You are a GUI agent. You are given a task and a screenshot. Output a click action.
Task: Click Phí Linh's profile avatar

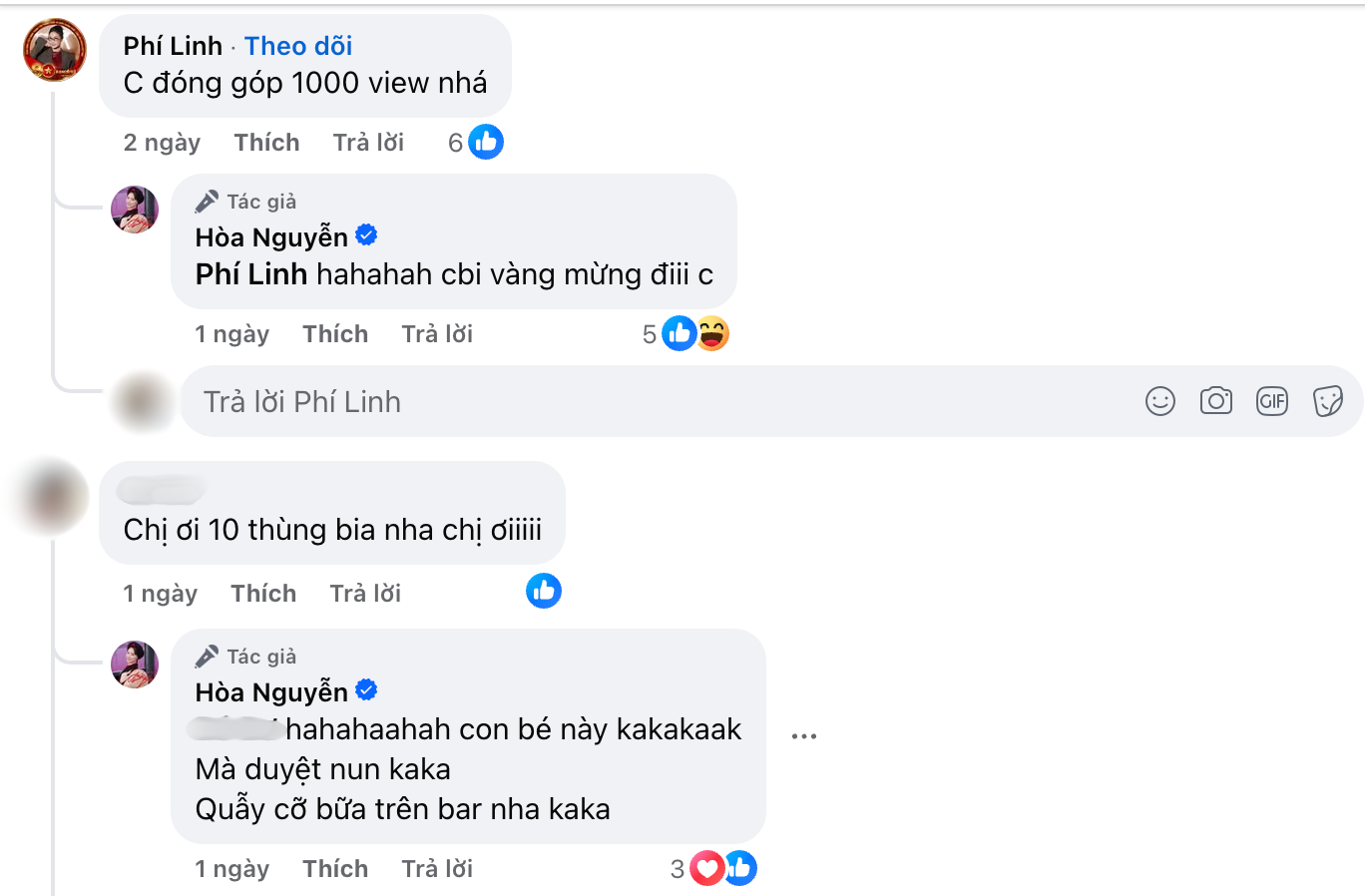[55, 49]
